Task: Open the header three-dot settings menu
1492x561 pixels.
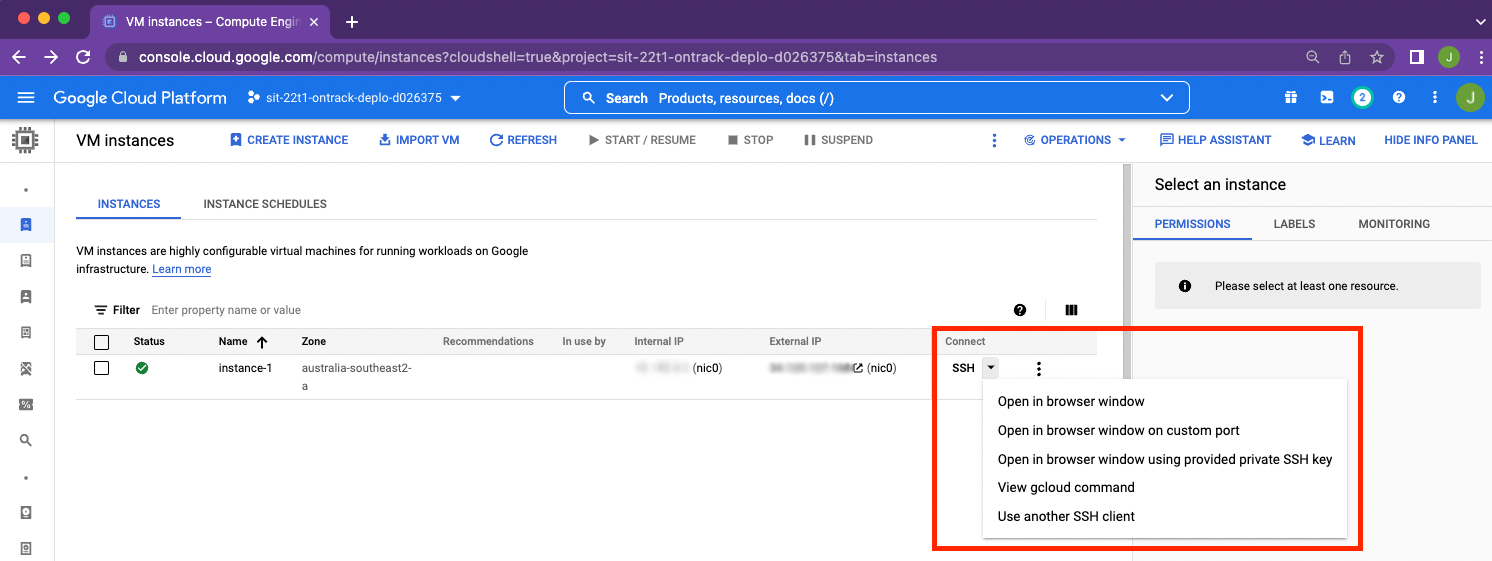Action: (x=1435, y=98)
